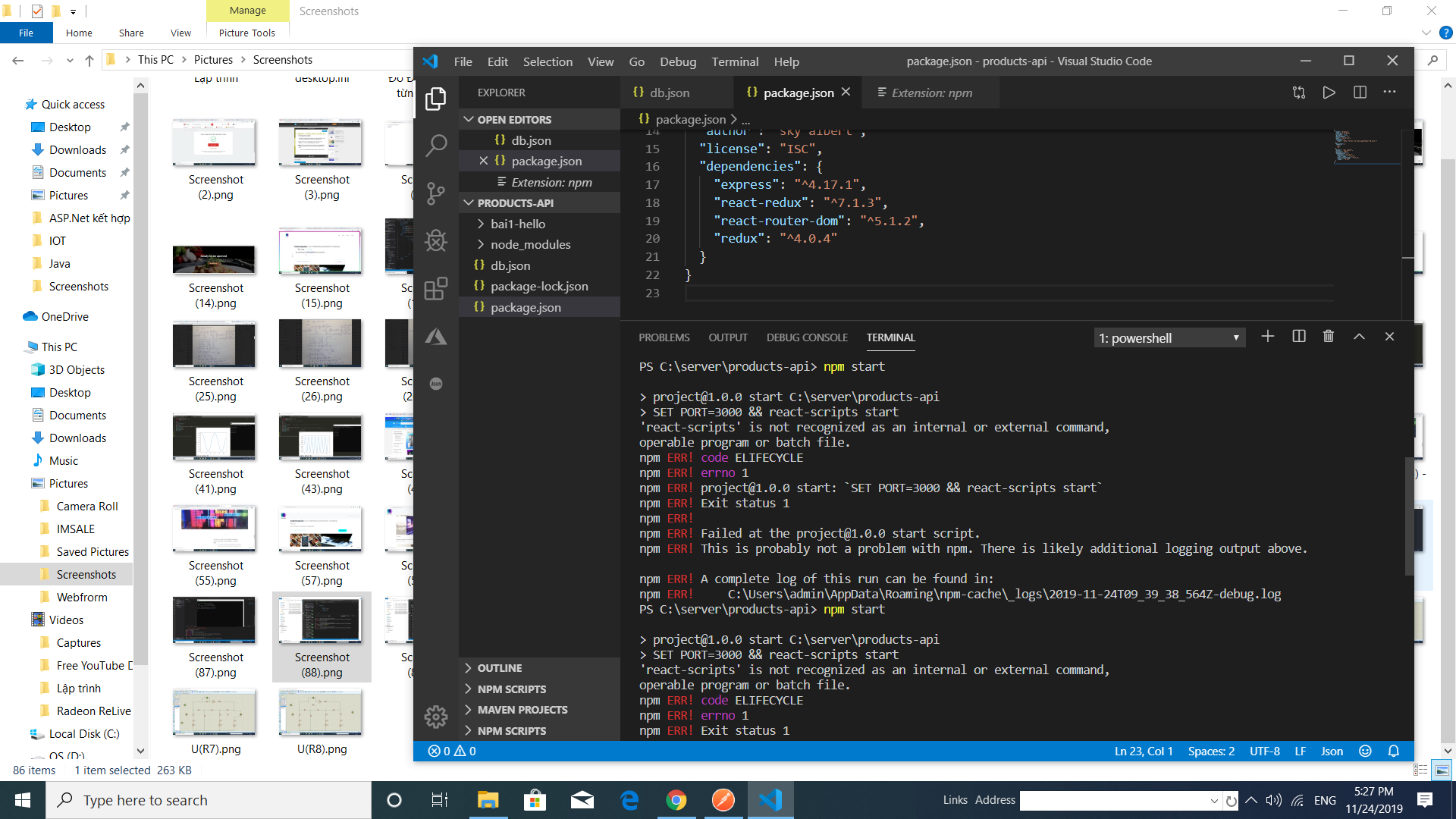Open Microsoft Edge from taskbar
This screenshot has height=819, width=1456.
pyautogui.click(x=629, y=800)
